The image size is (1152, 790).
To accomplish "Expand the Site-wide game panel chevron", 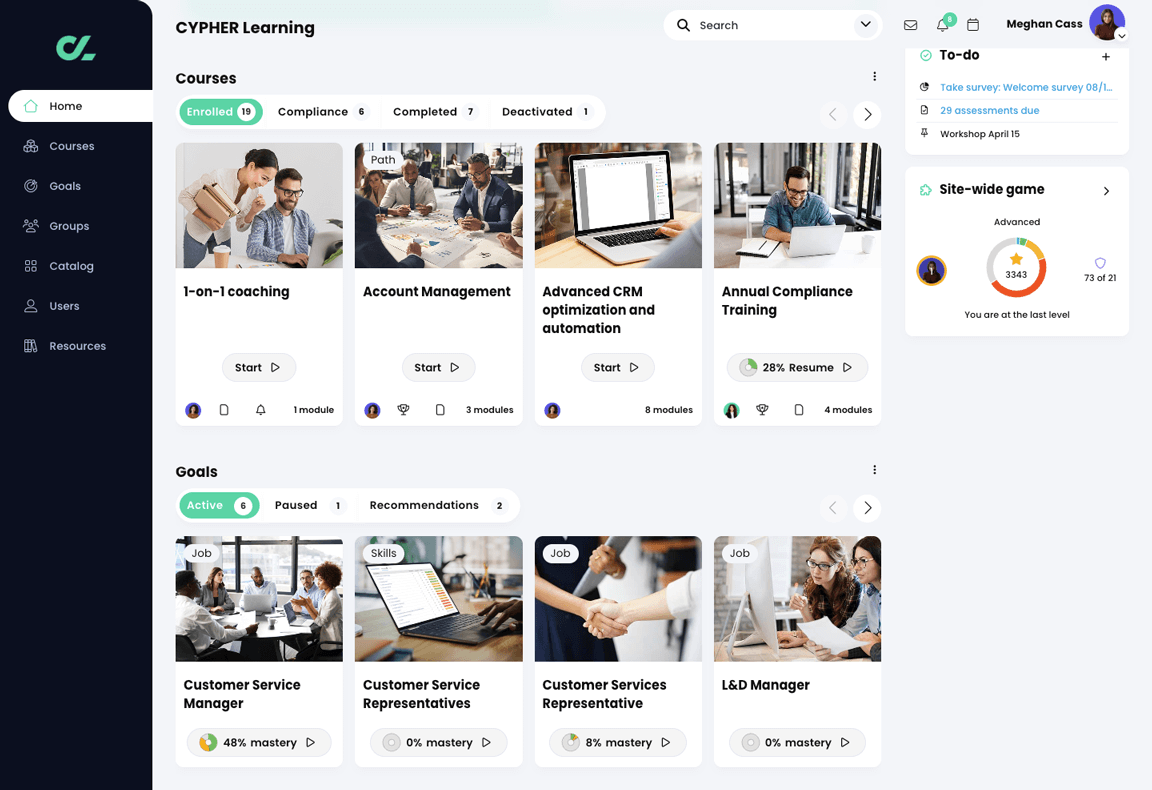I will pos(1107,190).
